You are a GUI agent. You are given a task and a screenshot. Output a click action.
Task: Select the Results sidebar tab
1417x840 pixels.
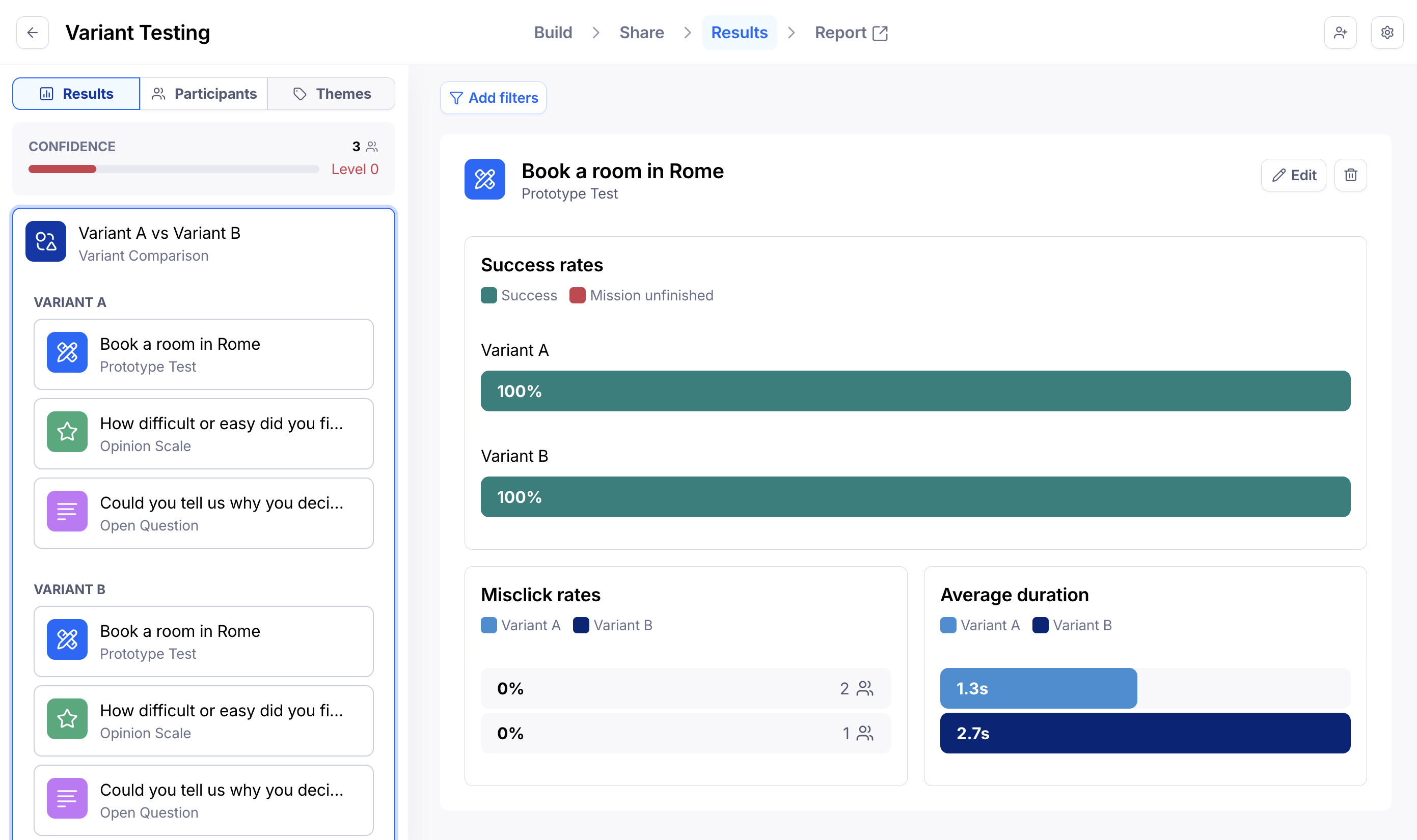click(x=76, y=94)
